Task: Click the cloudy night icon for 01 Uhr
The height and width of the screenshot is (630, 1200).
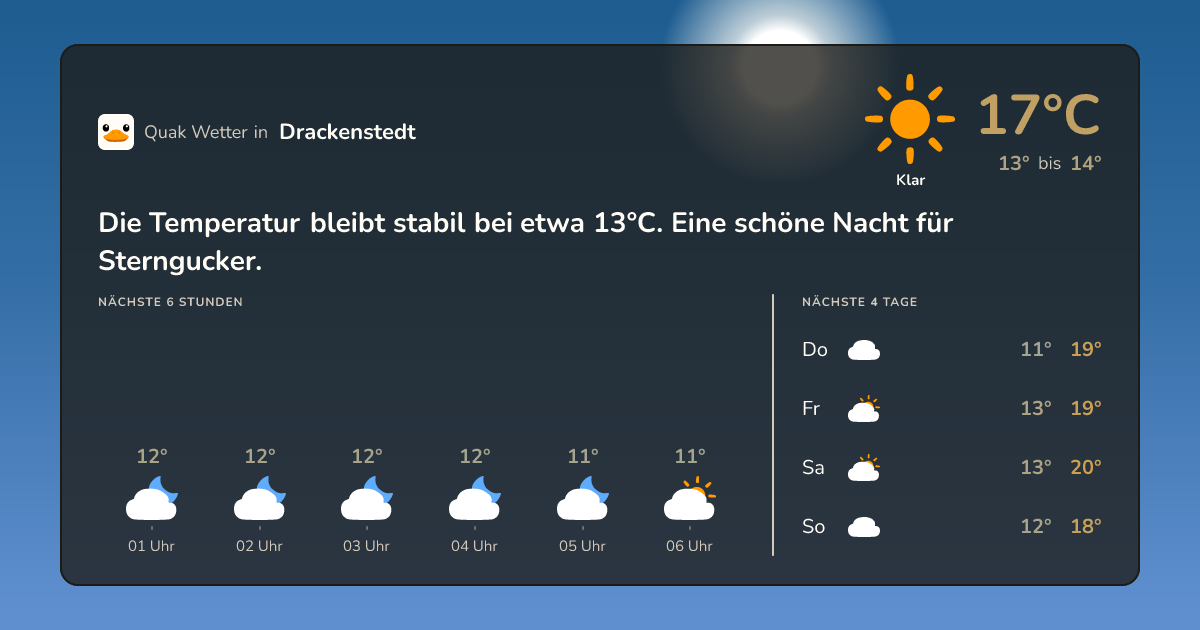Action: click(x=152, y=499)
